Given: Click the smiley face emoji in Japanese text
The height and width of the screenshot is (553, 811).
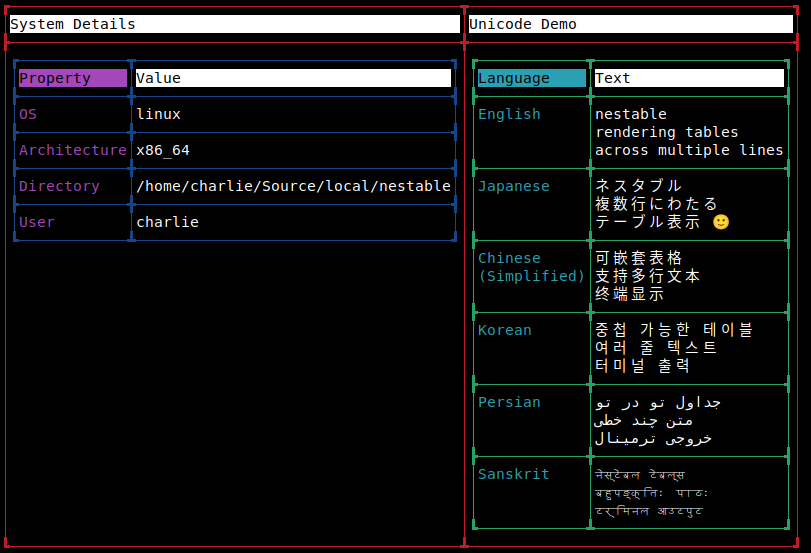Looking at the screenshot, I should pos(720,222).
